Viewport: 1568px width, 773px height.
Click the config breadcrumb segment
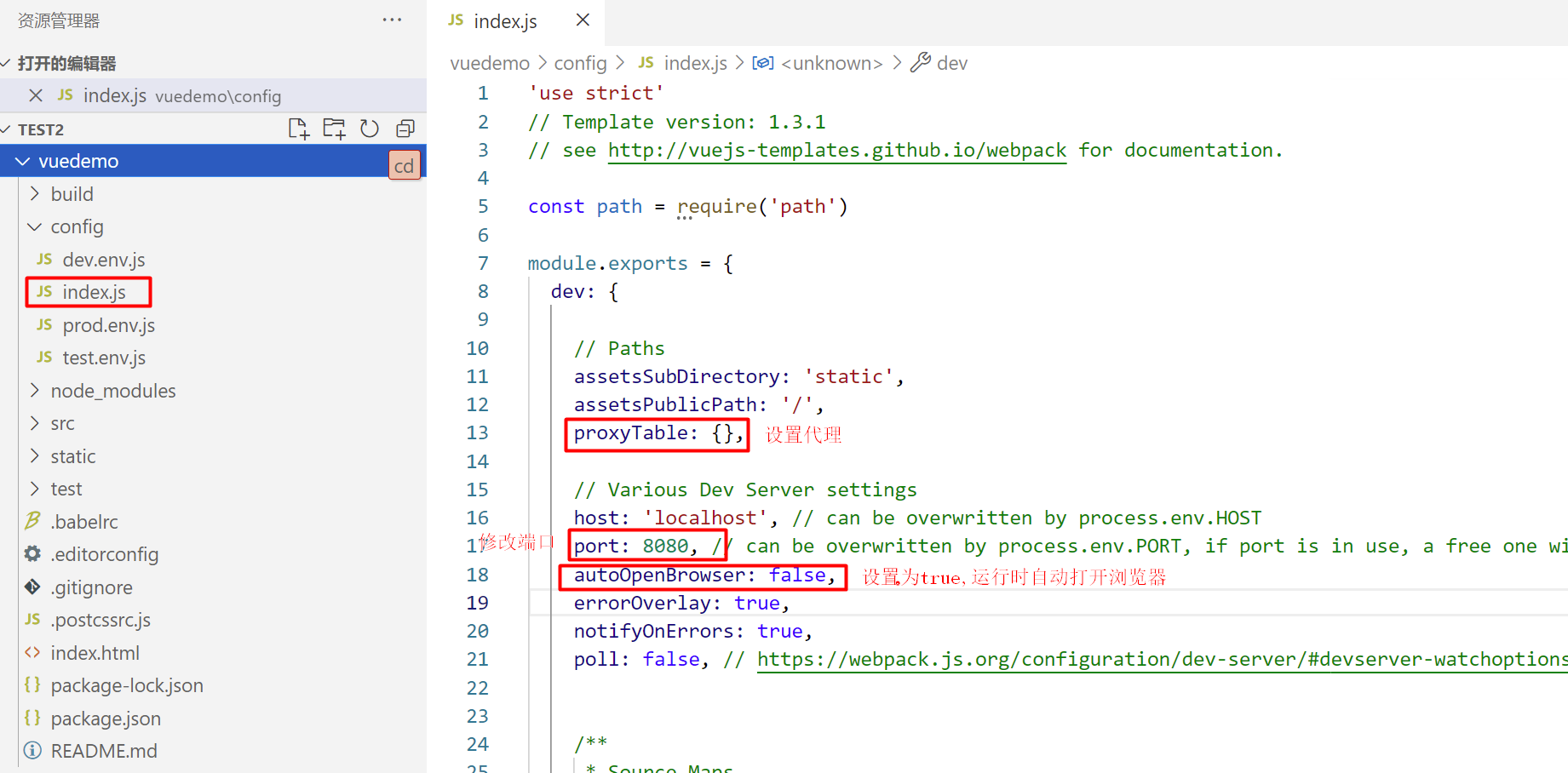click(x=580, y=63)
